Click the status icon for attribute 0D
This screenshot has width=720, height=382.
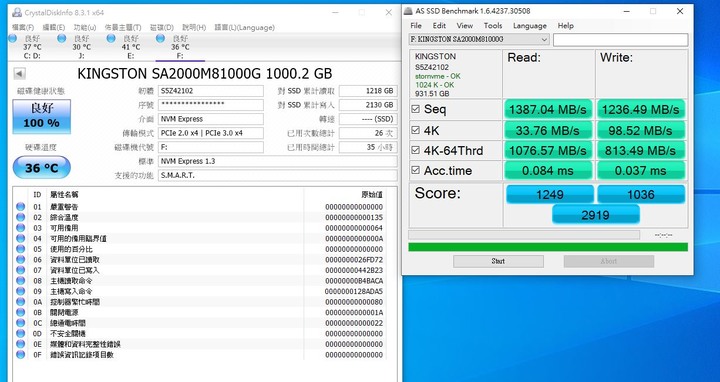21,333
